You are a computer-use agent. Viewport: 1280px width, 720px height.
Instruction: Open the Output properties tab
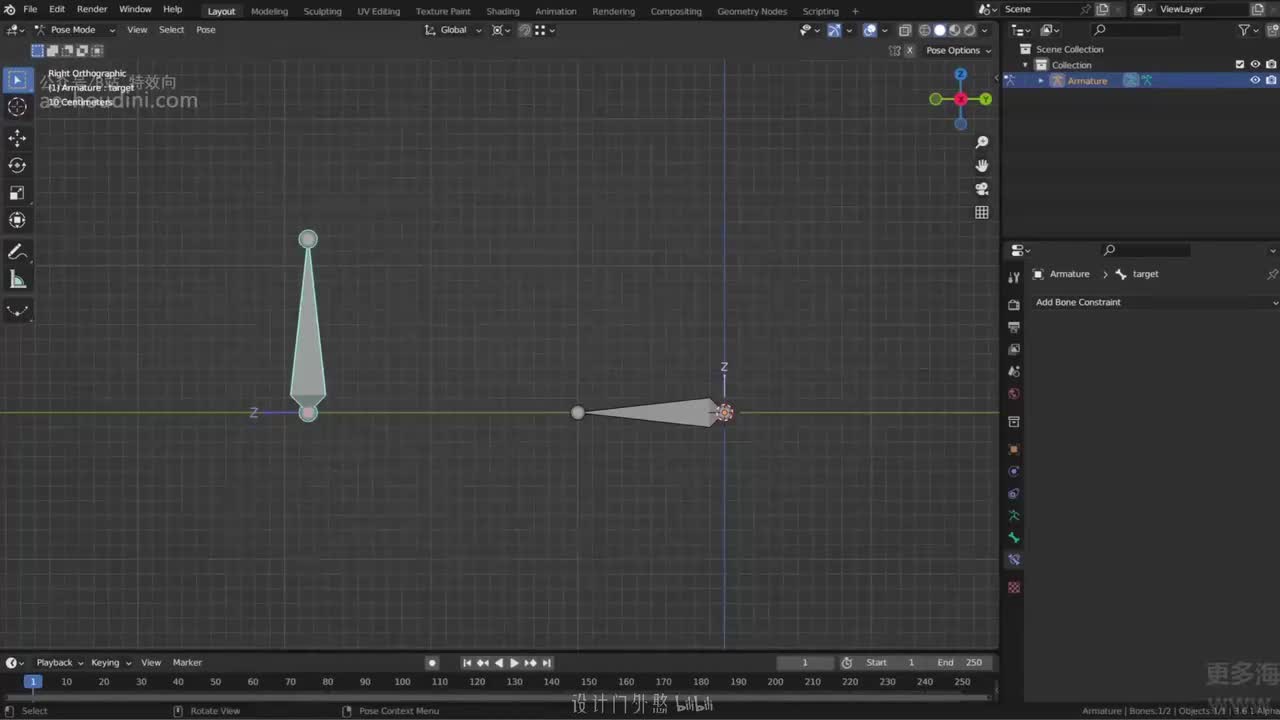[x=1014, y=327]
